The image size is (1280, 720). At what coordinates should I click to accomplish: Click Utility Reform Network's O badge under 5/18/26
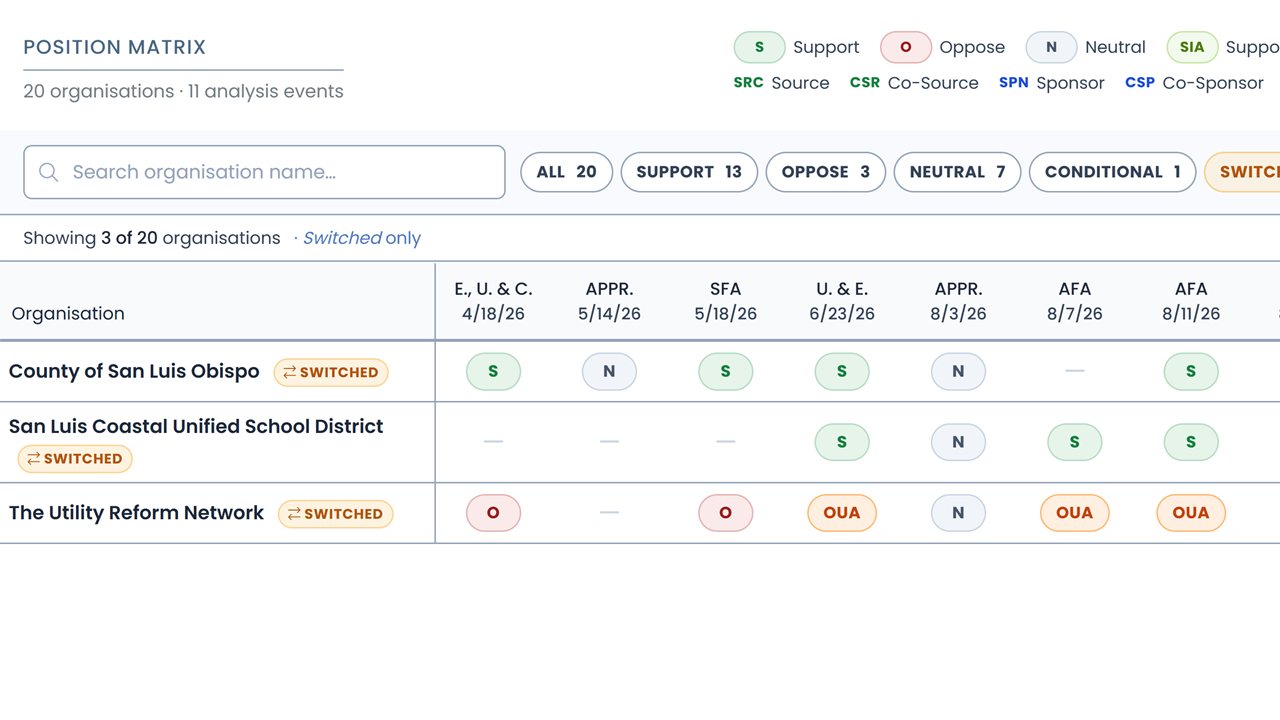click(725, 513)
